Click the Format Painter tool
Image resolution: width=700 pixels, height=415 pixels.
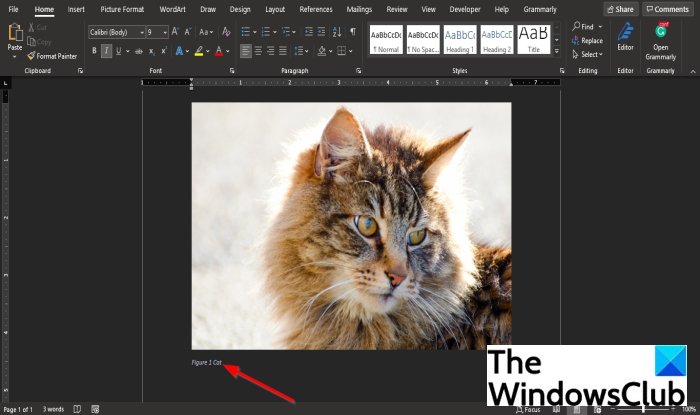[52, 56]
